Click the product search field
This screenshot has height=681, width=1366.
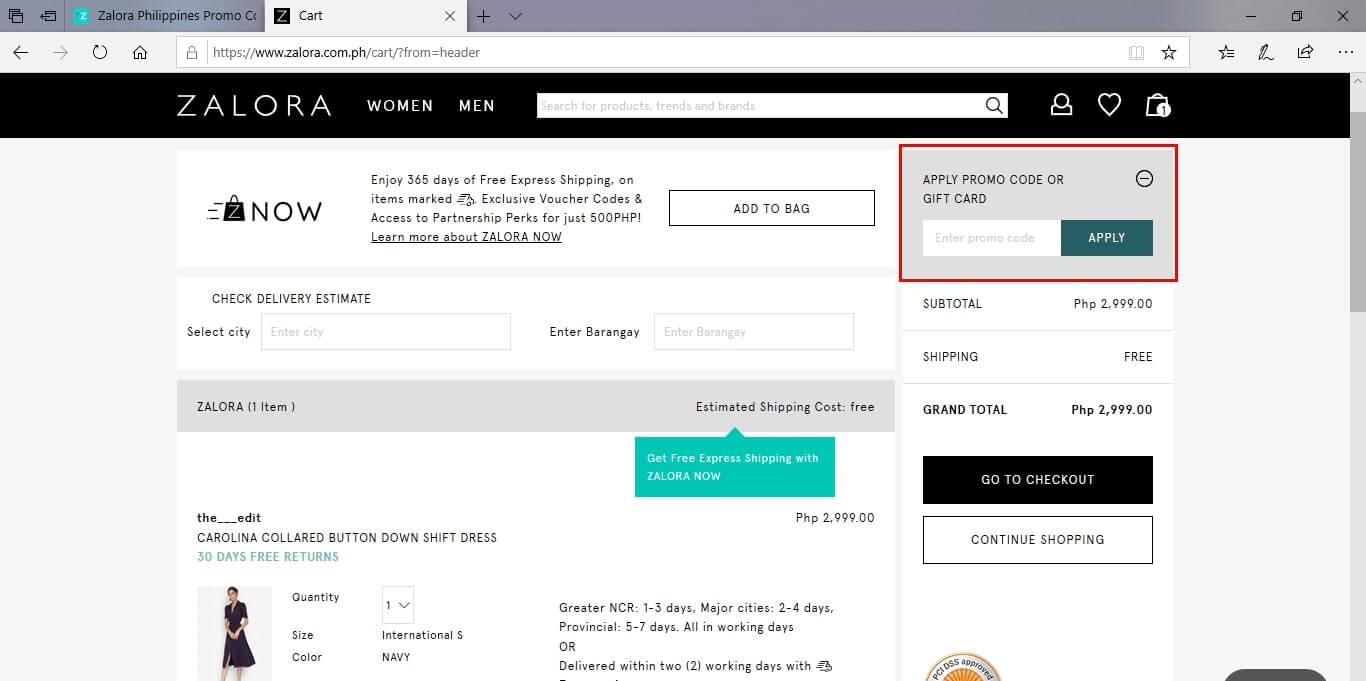coord(759,105)
